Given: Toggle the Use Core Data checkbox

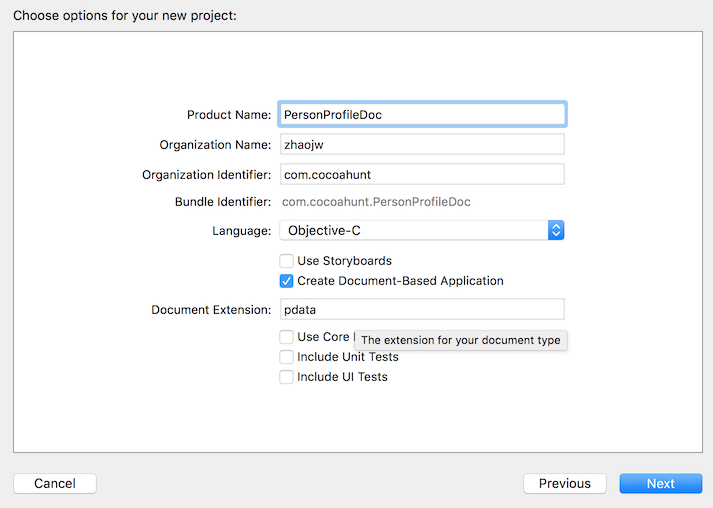Looking at the screenshot, I should [x=287, y=337].
